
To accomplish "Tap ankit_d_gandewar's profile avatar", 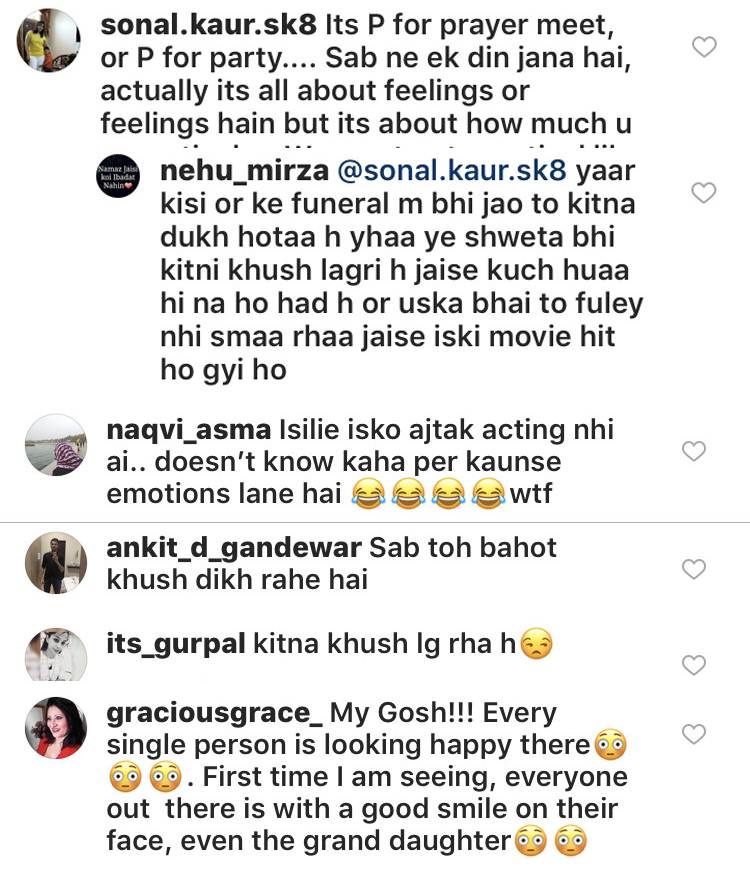I will (55, 563).
